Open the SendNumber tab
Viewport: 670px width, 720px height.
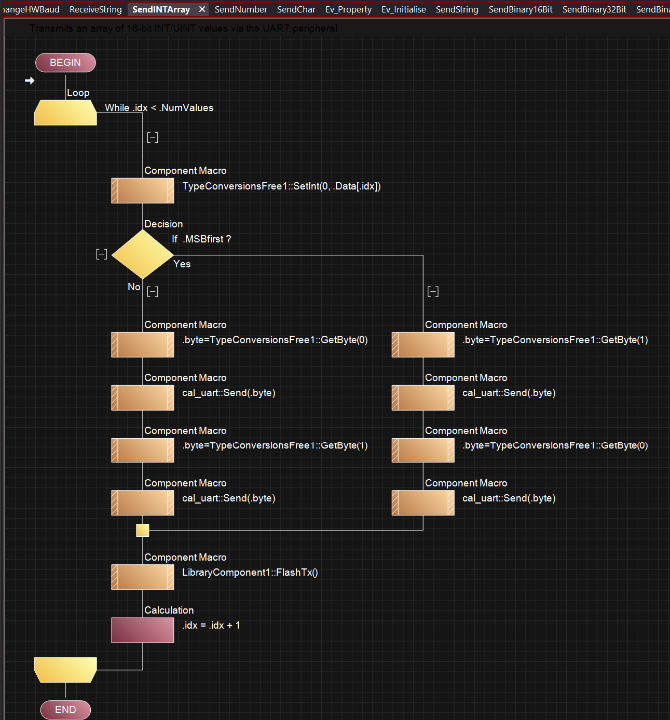[241, 9]
